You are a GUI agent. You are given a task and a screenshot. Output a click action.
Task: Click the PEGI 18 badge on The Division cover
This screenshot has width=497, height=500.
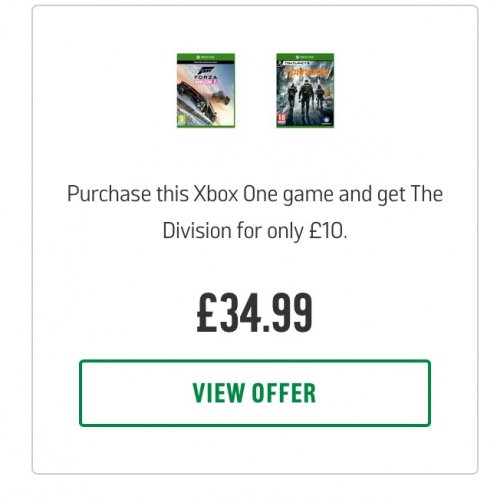pos(282,119)
